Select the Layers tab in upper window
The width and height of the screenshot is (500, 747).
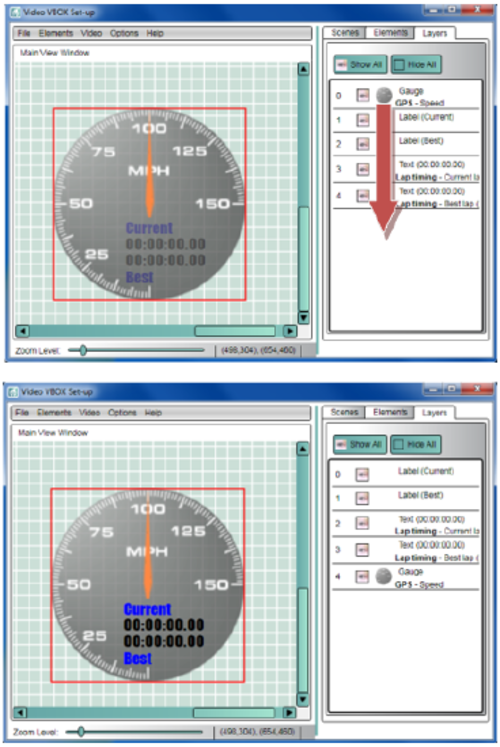click(x=435, y=33)
